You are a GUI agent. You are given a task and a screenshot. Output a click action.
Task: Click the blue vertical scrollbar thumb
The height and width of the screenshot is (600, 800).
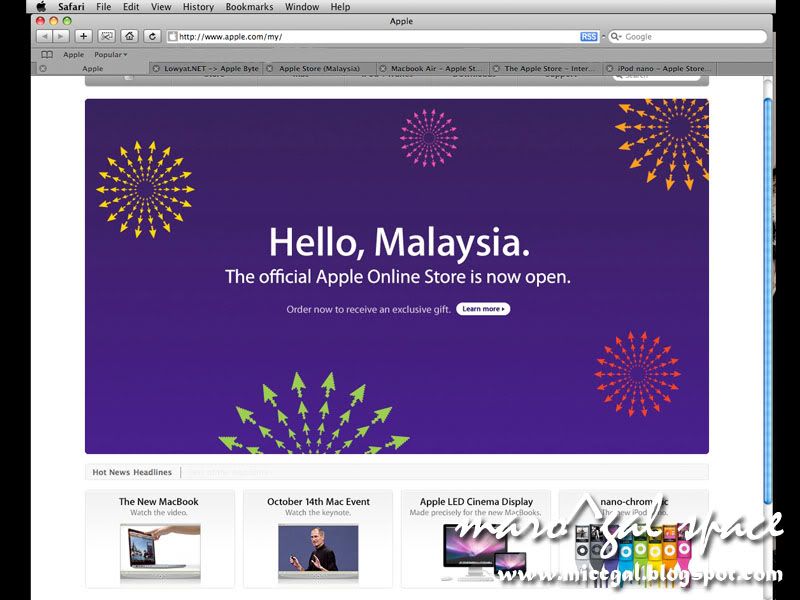pos(768,301)
